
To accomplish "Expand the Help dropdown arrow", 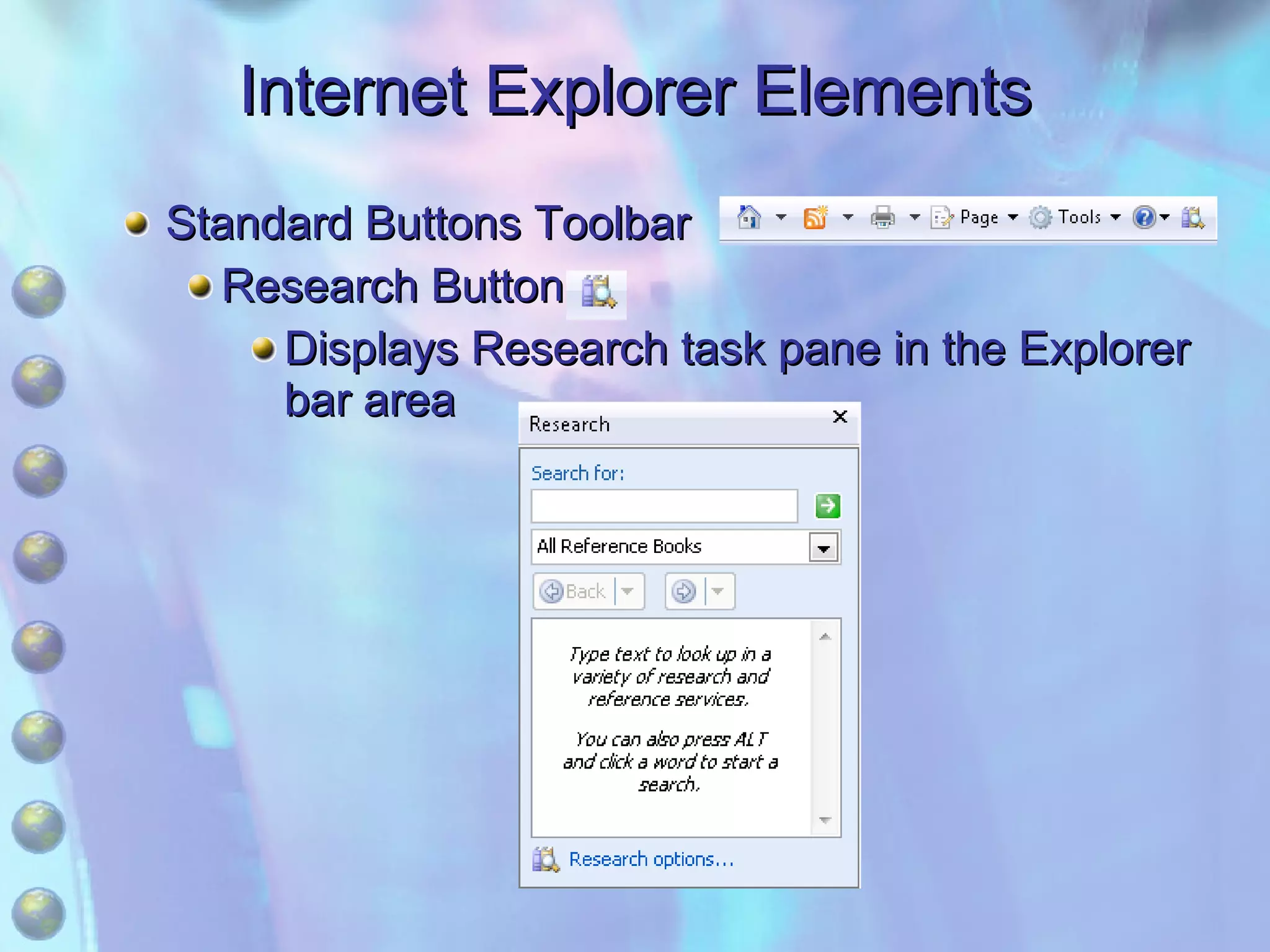I will pyautogui.click(x=1165, y=218).
